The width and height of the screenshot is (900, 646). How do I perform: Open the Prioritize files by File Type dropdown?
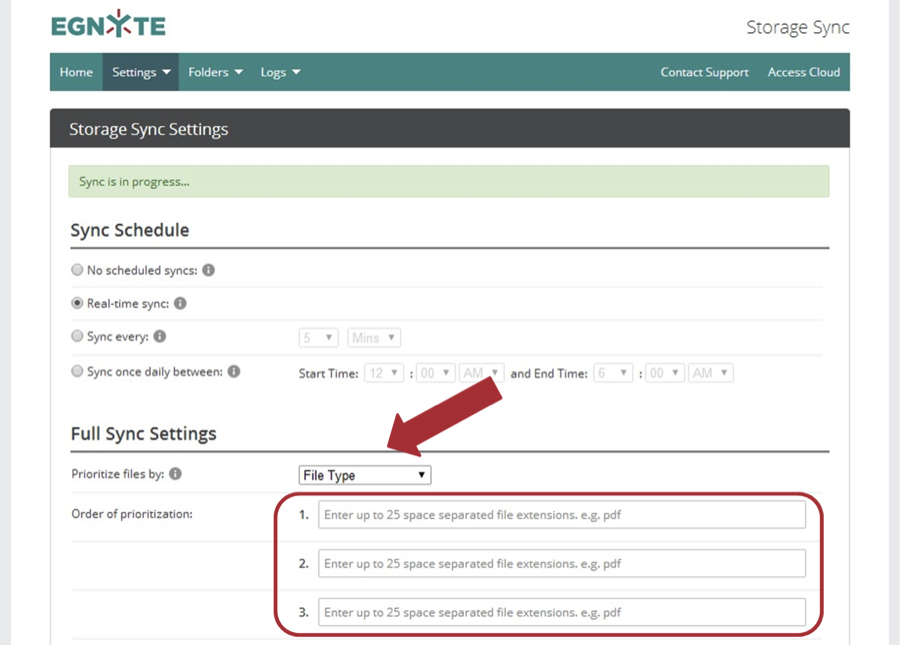[x=365, y=475]
